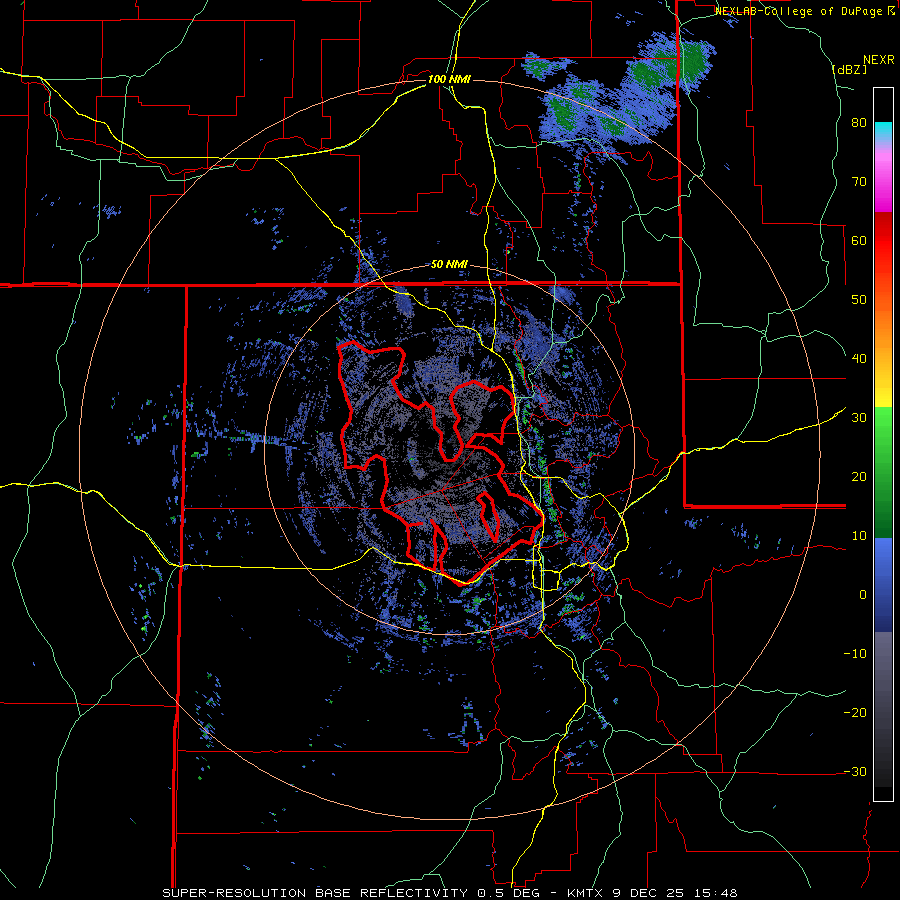
Task: Click the 60 value on the dBZ scale
Action: 859,240
